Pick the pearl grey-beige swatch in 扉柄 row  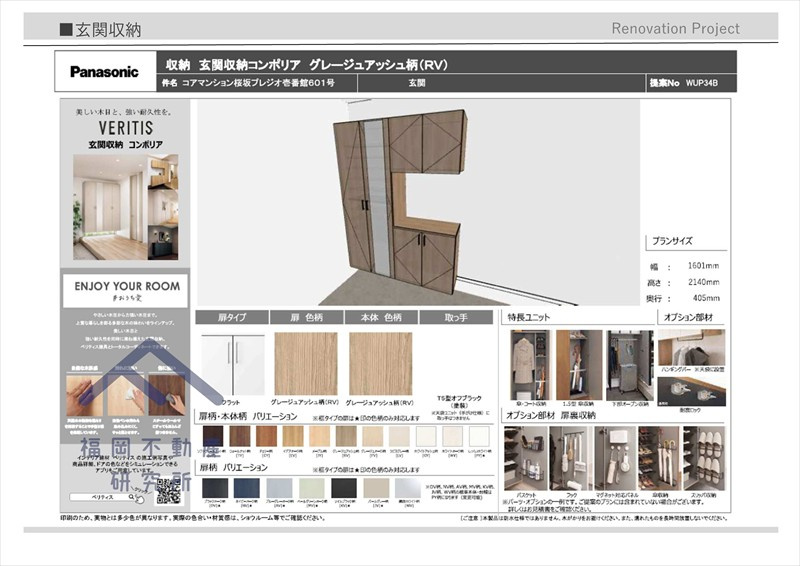tap(377, 488)
